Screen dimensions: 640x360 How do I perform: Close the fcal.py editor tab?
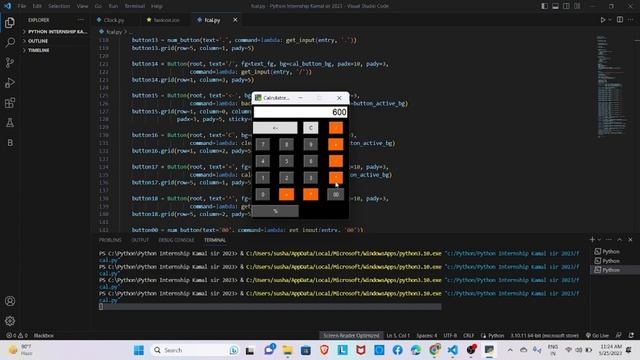click(235, 20)
